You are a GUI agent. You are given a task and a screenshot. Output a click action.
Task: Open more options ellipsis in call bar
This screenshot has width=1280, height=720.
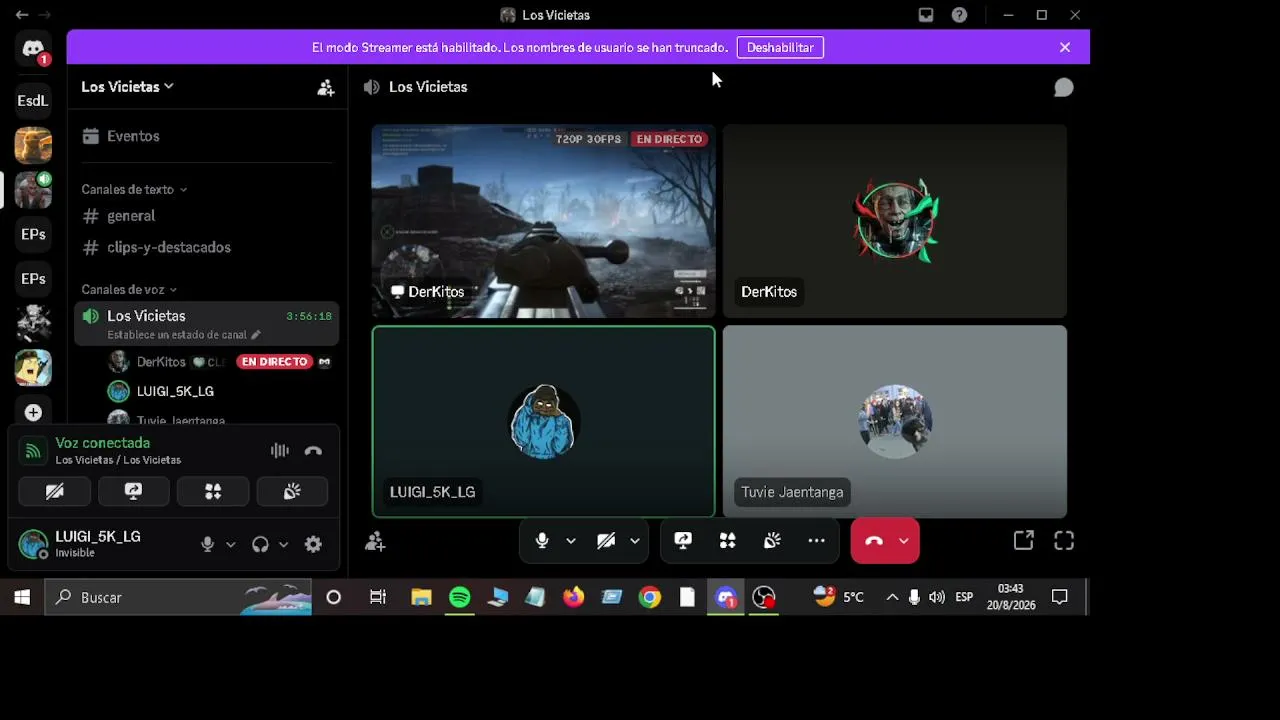[816, 541]
